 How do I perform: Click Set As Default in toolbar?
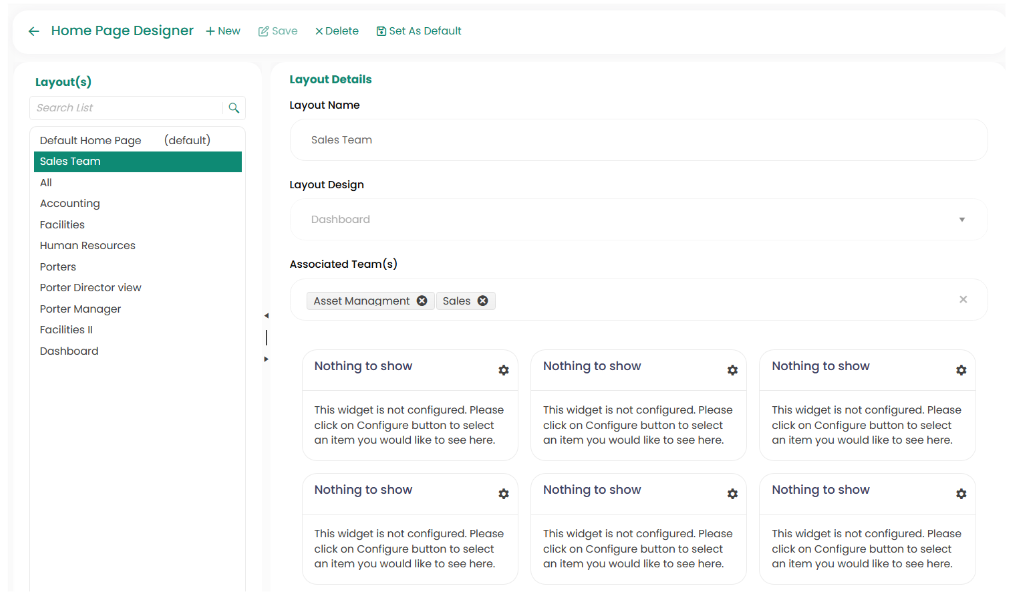pos(419,31)
